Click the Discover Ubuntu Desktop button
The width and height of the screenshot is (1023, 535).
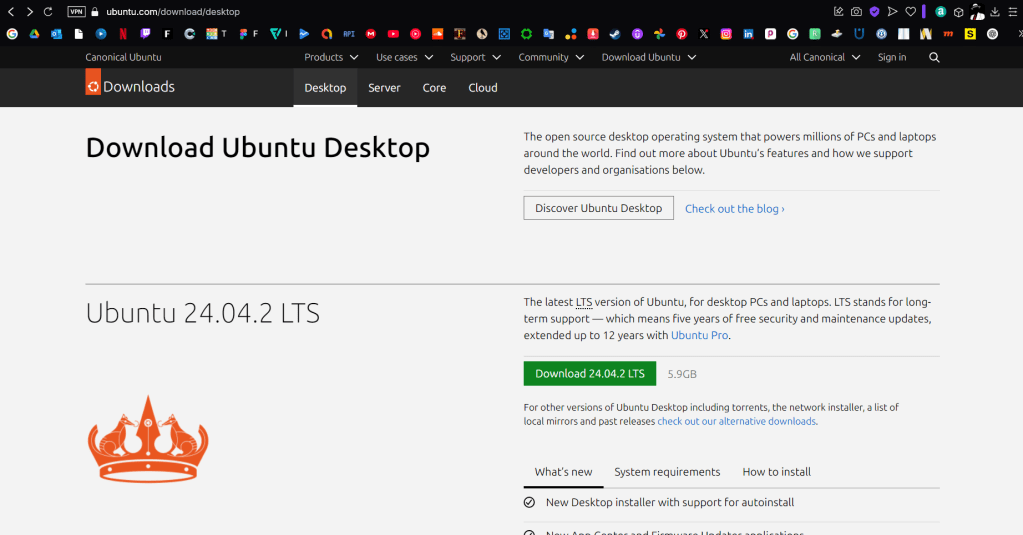(x=598, y=208)
